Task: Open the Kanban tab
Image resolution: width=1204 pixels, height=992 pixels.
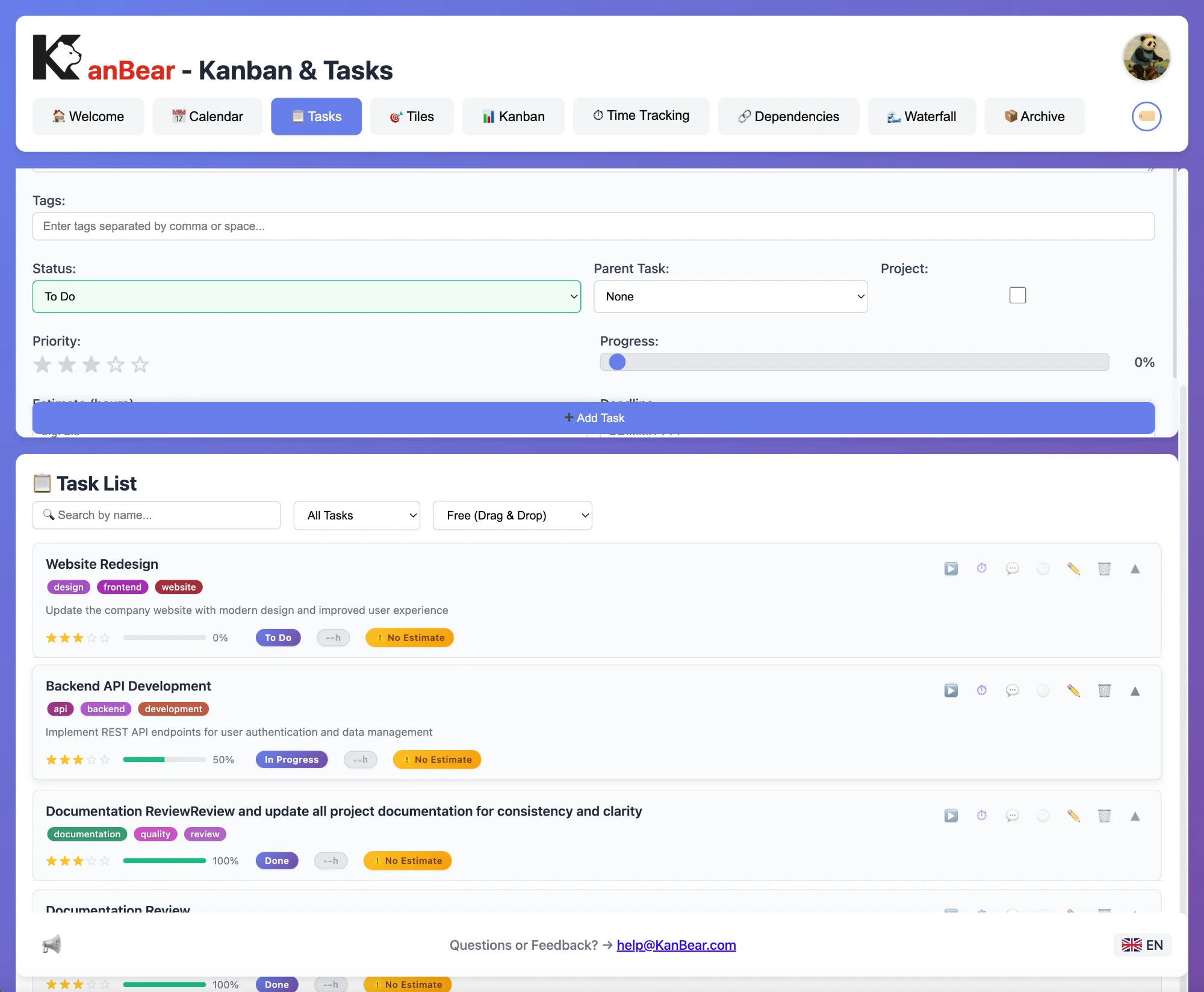Action: tap(514, 116)
